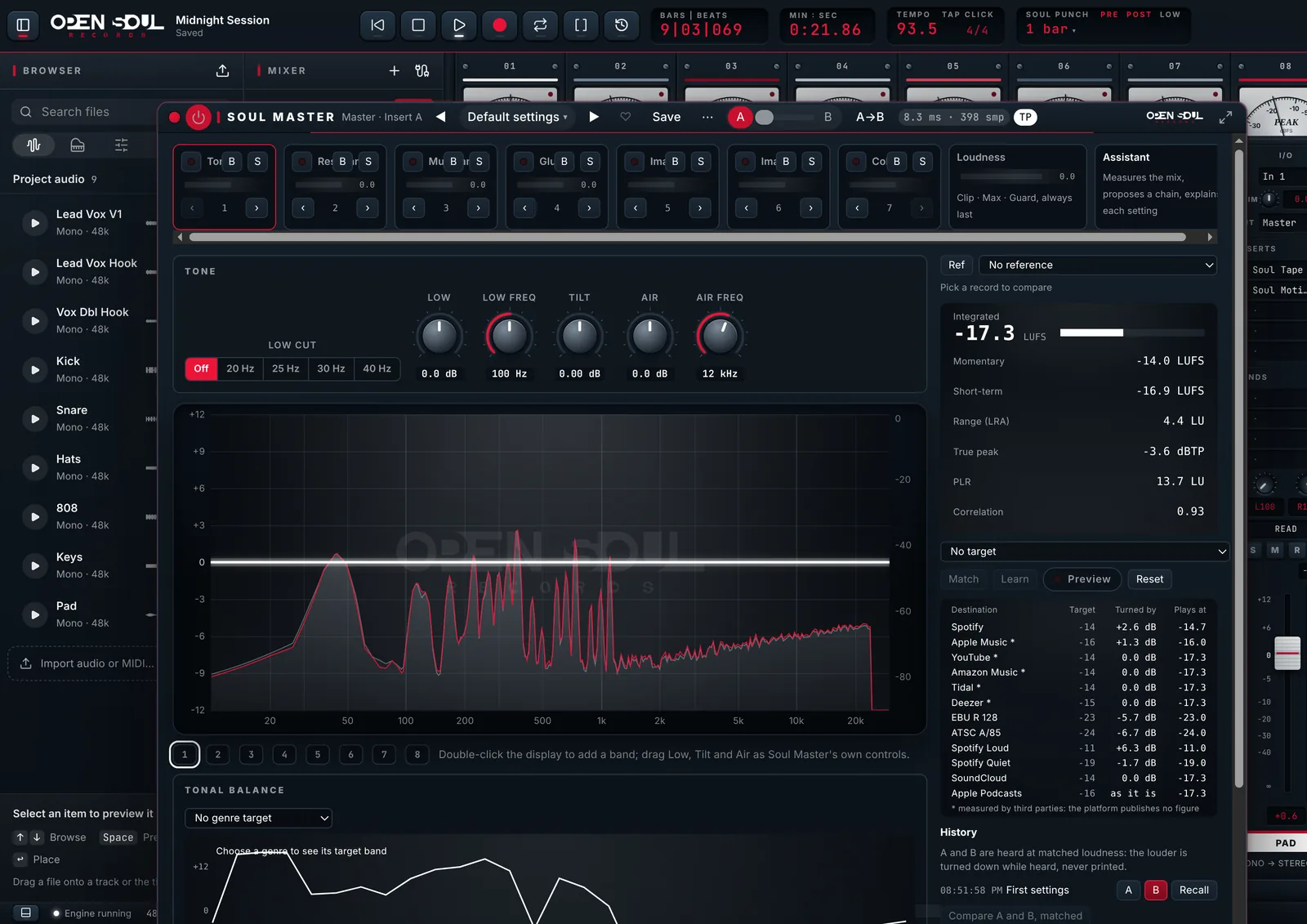The height and width of the screenshot is (924, 1307).
Task: Select EQ band 5 tab
Action: click(x=318, y=754)
